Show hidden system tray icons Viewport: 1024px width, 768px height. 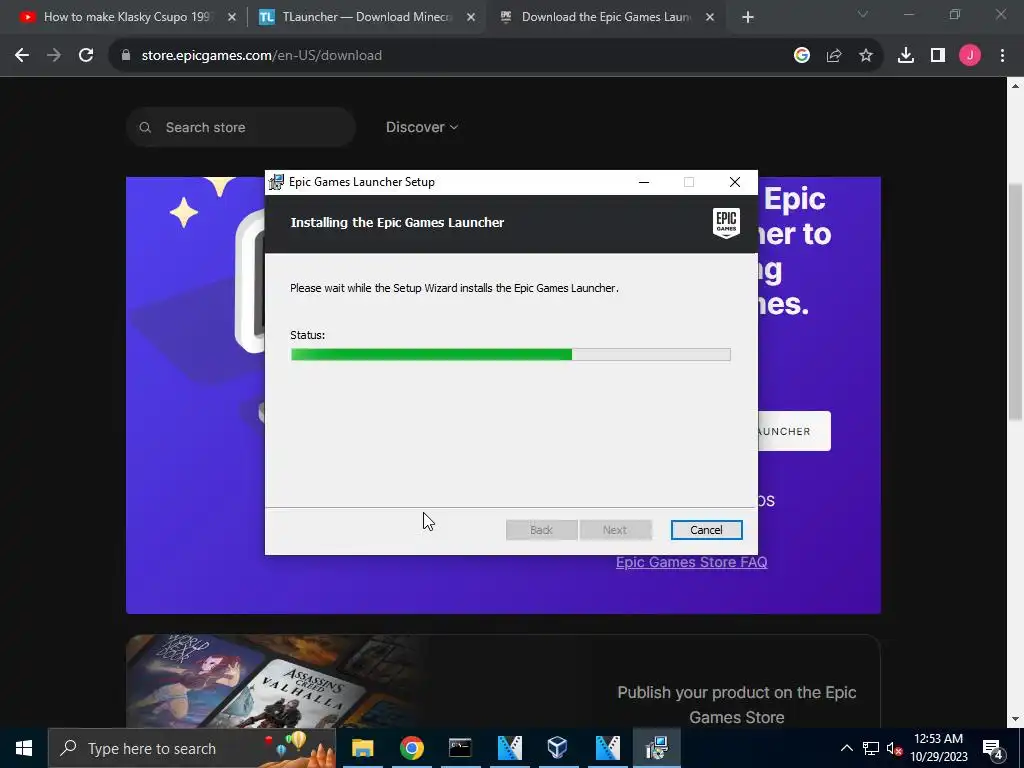tap(846, 748)
